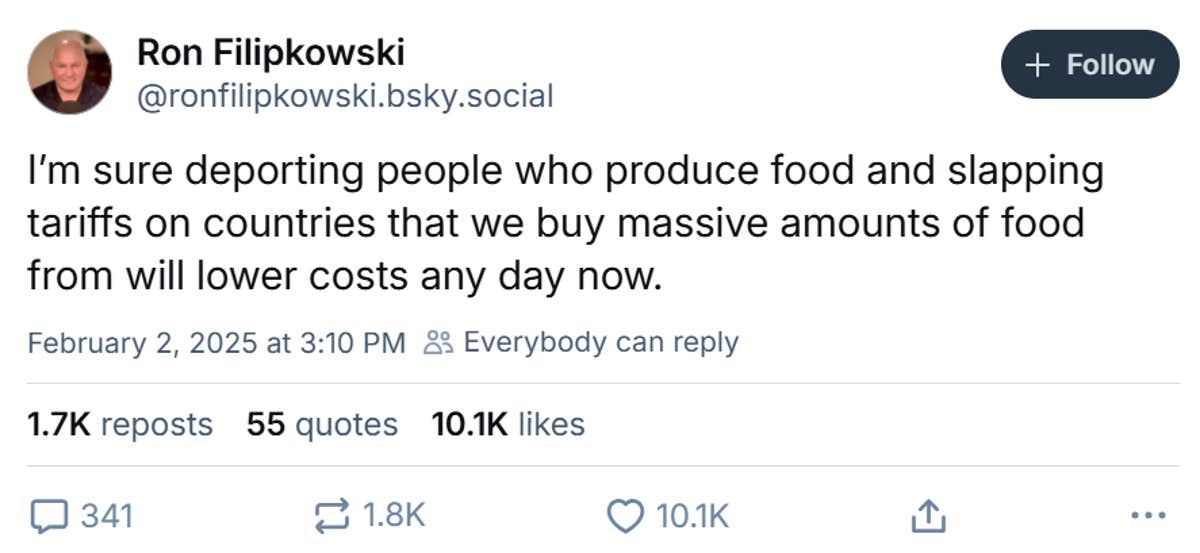Click the reply speech bubble icon
The image size is (1200, 553).
pos(49,516)
